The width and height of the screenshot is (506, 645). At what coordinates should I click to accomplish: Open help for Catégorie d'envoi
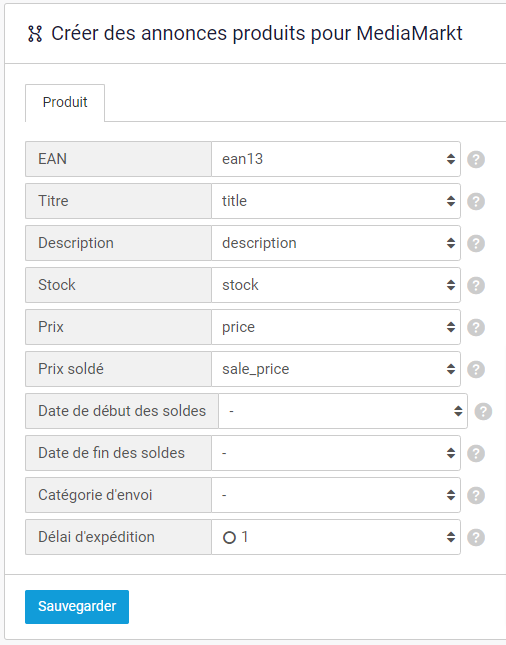tap(476, 495)
